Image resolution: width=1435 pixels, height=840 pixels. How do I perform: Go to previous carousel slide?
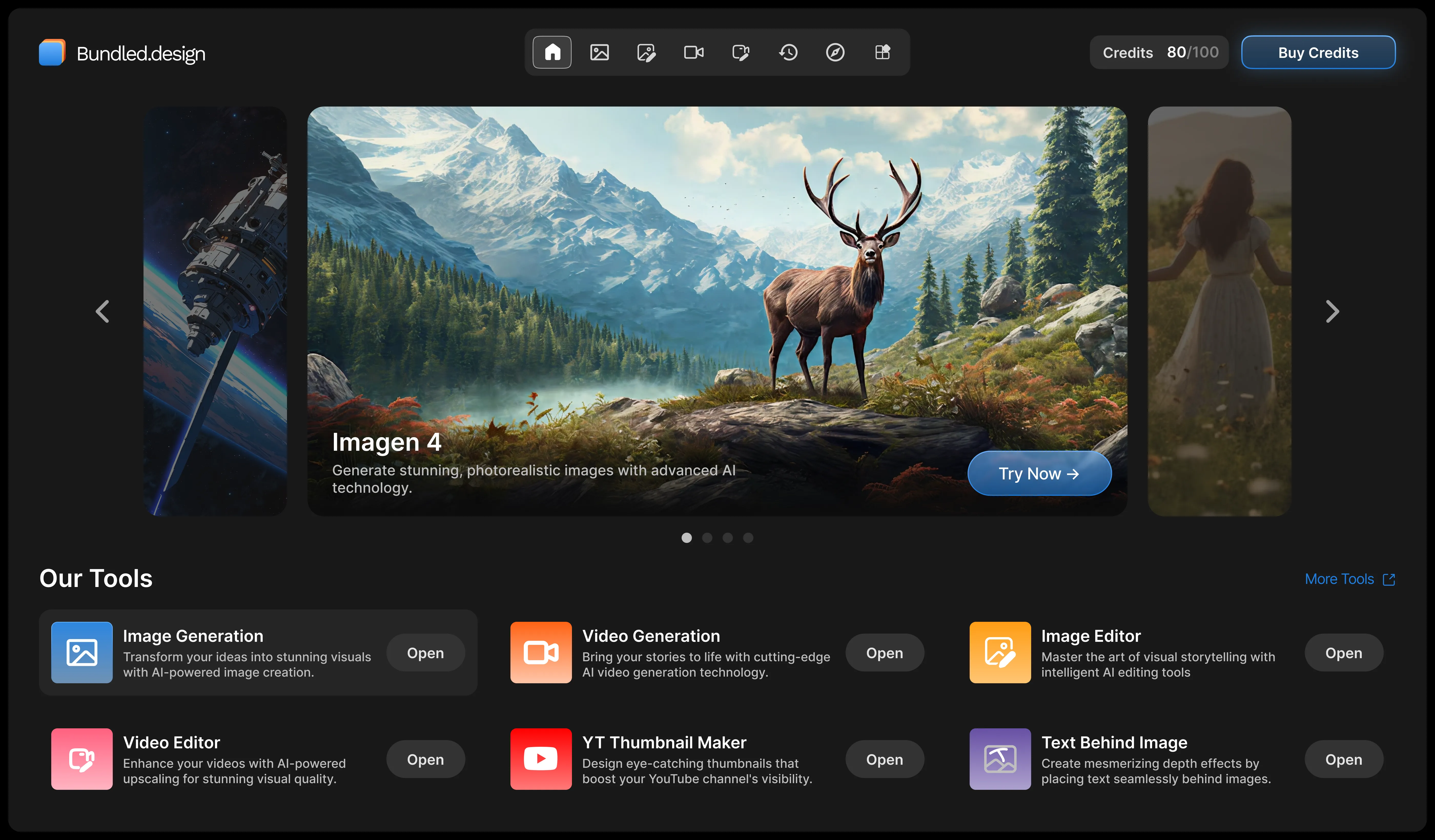click(x=102, y=311)
